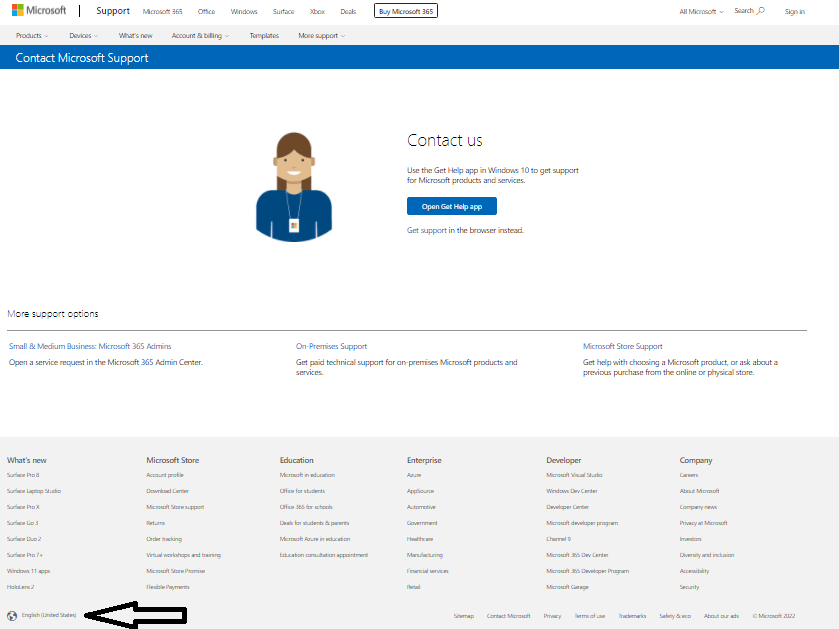This screenshot has height=629, width=839.
Task: Open the Contact Microsoft bottom link
Action: click(x=508, y=616)
